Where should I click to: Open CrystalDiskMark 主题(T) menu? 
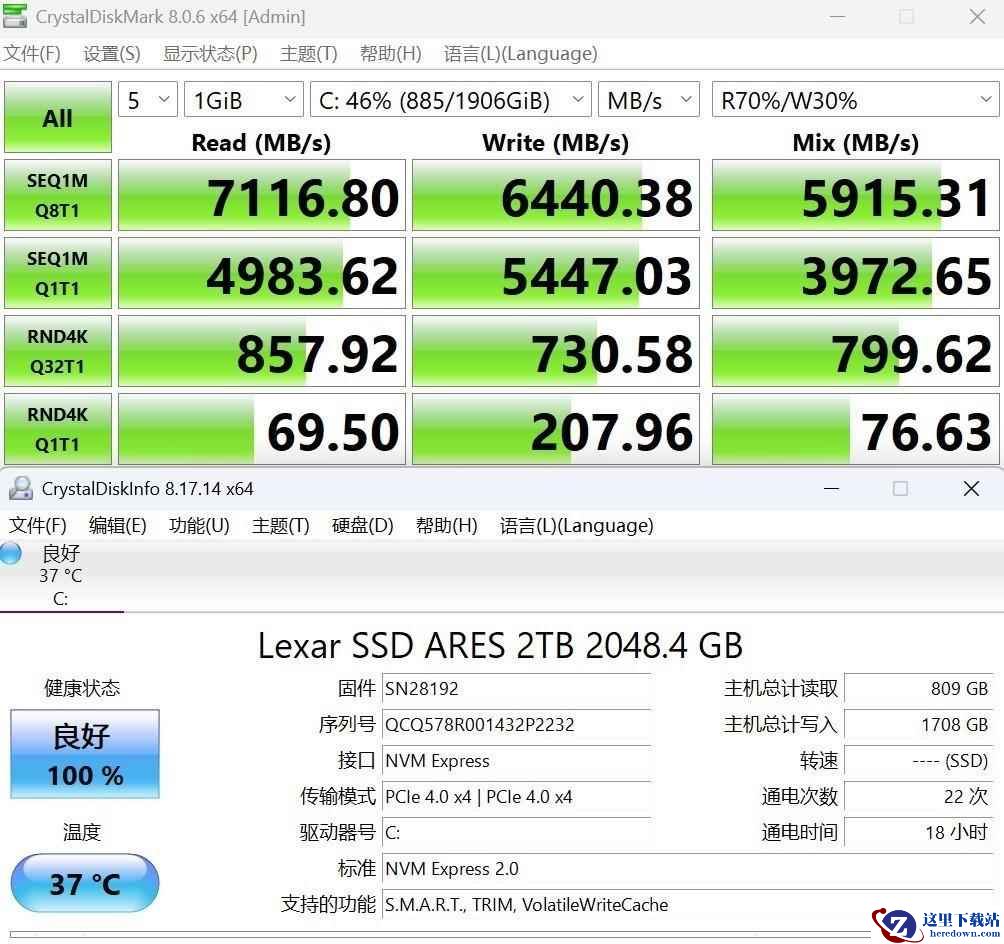[308, 54]
